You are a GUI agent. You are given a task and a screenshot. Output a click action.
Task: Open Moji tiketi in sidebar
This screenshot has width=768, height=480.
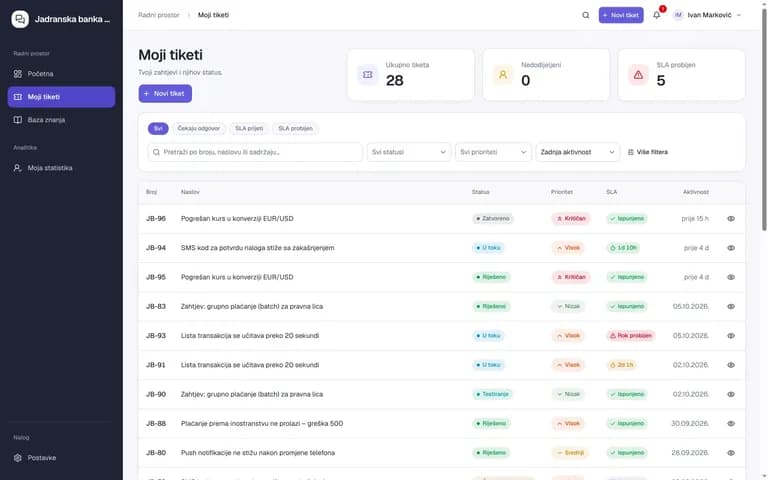click(61, 97)
